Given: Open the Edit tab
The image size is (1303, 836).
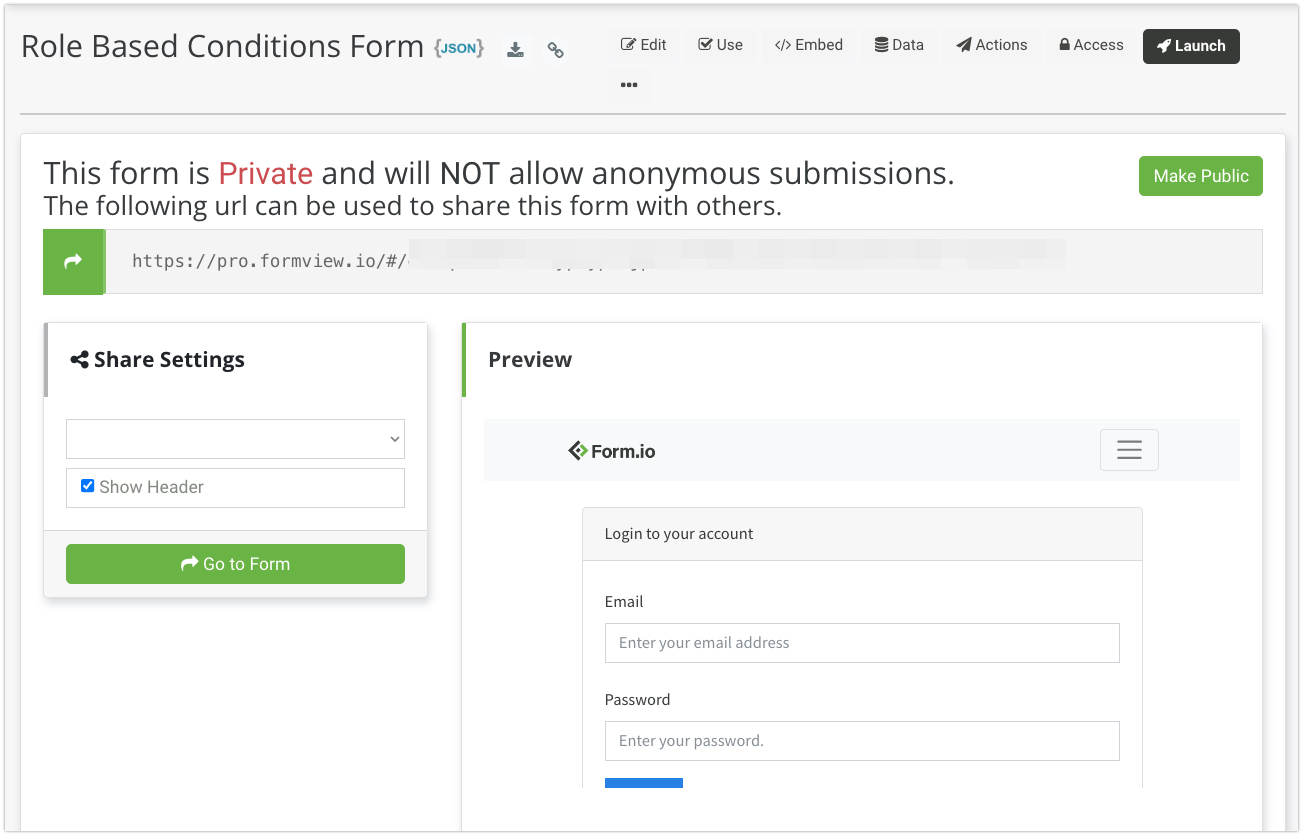Looking at the screenshot, I should pos(643,45).
